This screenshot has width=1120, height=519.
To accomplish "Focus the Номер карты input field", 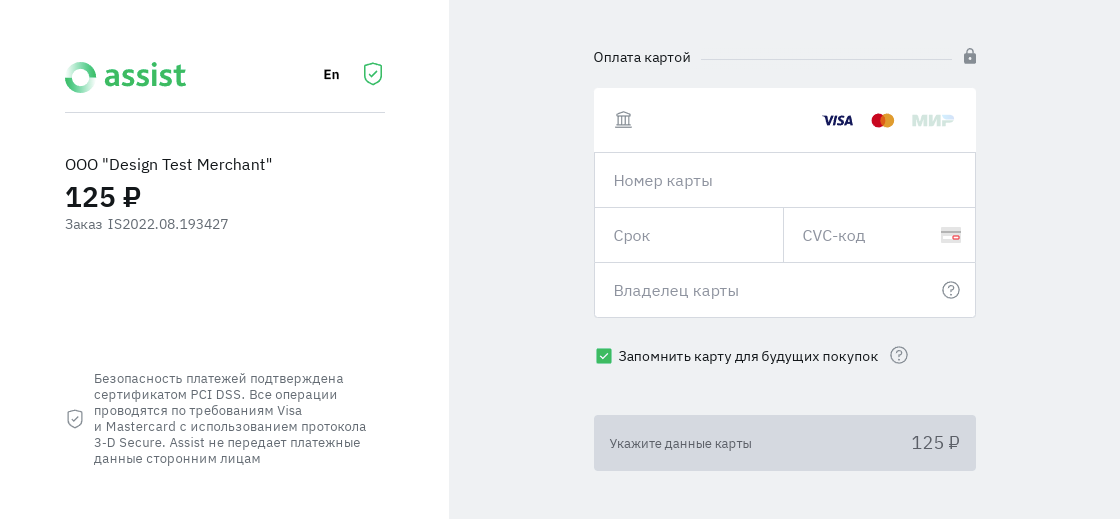I will [x=784, y=181].
